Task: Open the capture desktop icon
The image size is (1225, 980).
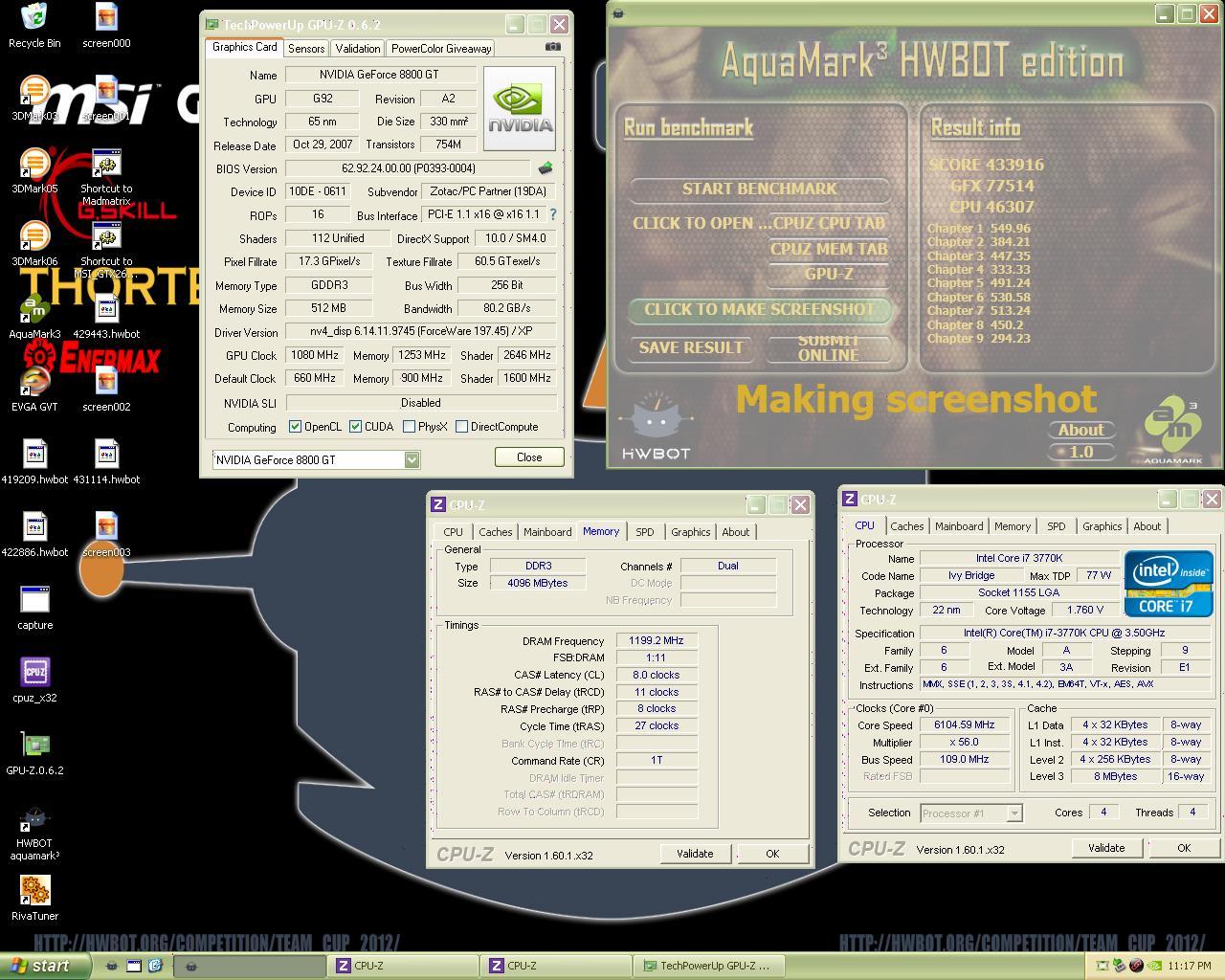Action: point(34,608)
